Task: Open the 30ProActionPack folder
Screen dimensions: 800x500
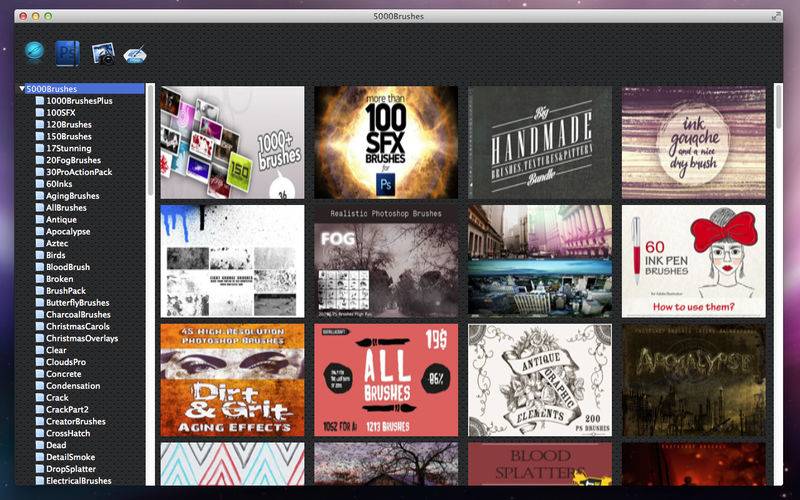Action: tap(74, 172)
